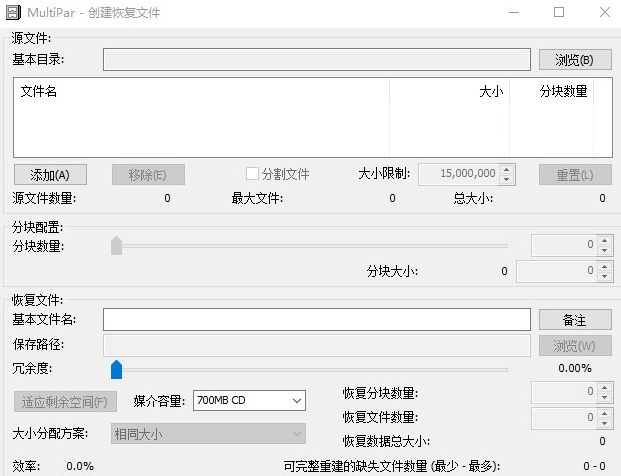Click the 备注 comment button
Viewport: 621px width, 476px height.
tap(575, 320)
